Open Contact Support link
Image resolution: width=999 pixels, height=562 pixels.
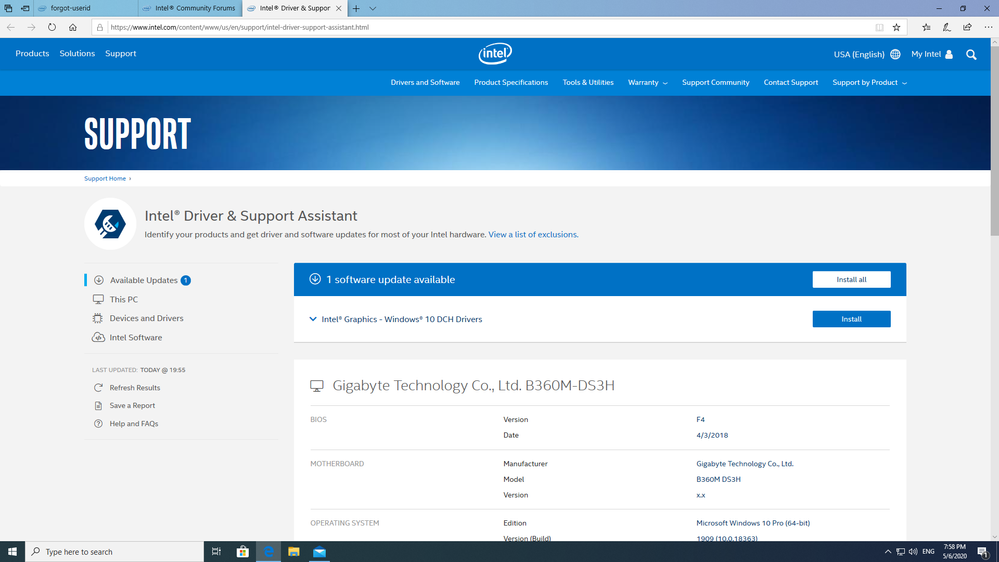coord(791,83)
